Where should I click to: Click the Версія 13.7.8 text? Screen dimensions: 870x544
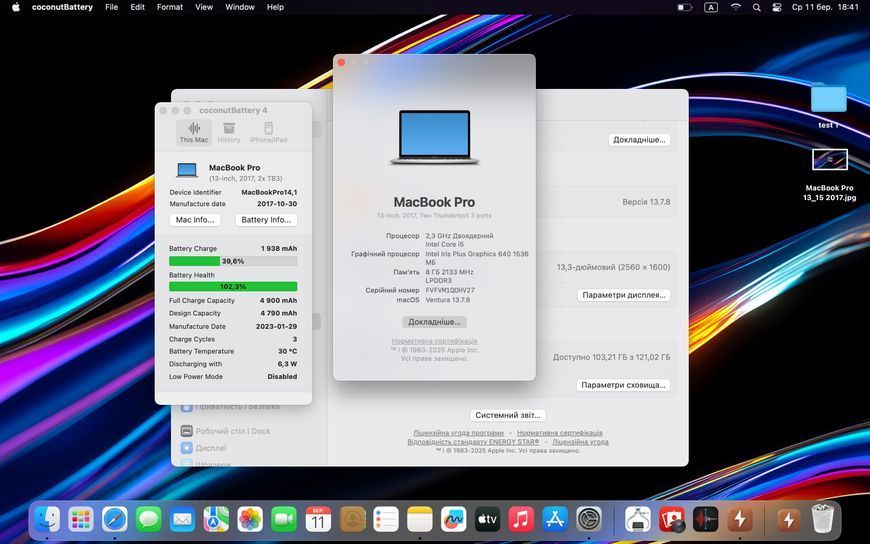point(646,202)
